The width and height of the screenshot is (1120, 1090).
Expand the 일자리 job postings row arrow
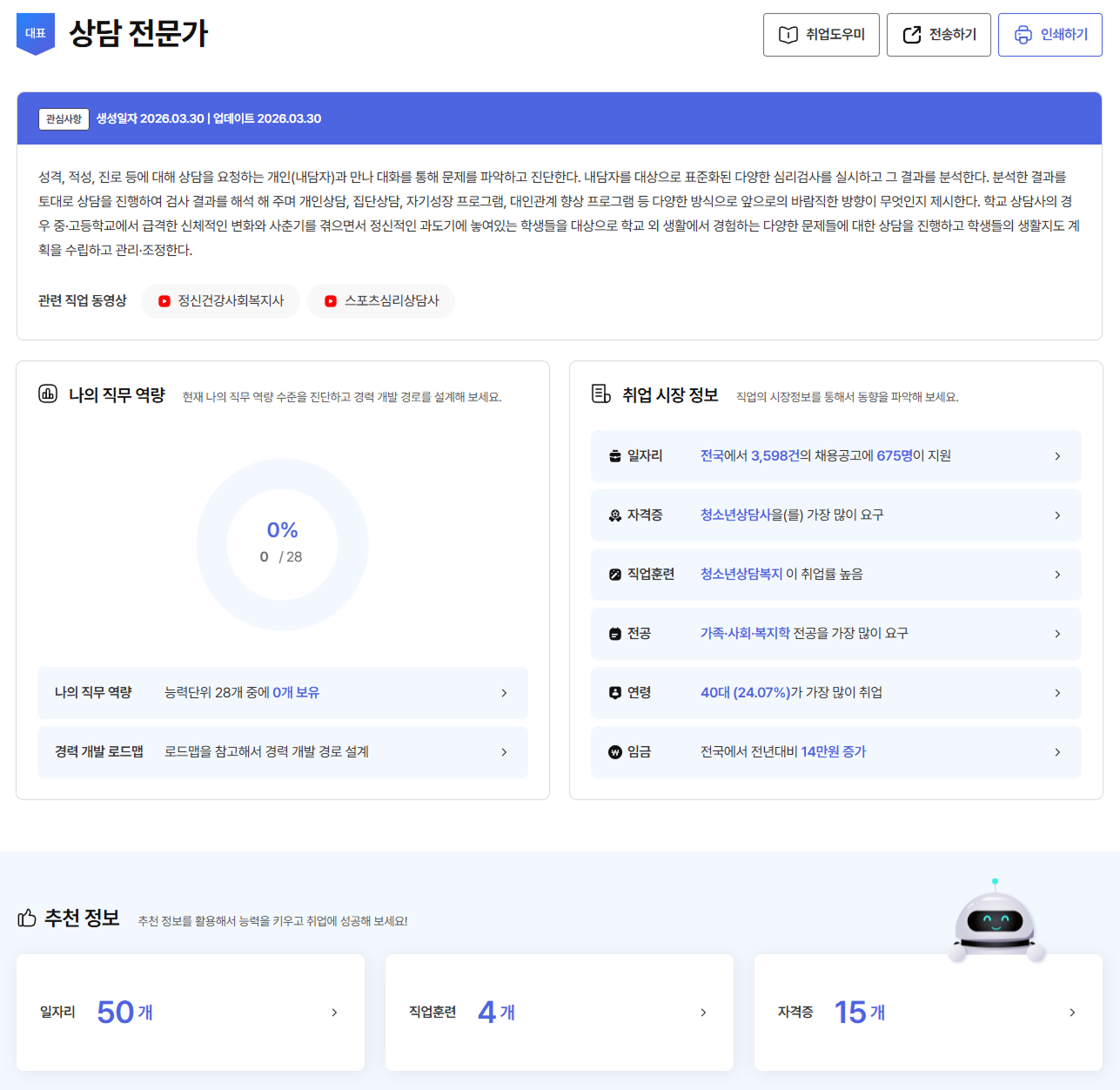[1057, 456]
